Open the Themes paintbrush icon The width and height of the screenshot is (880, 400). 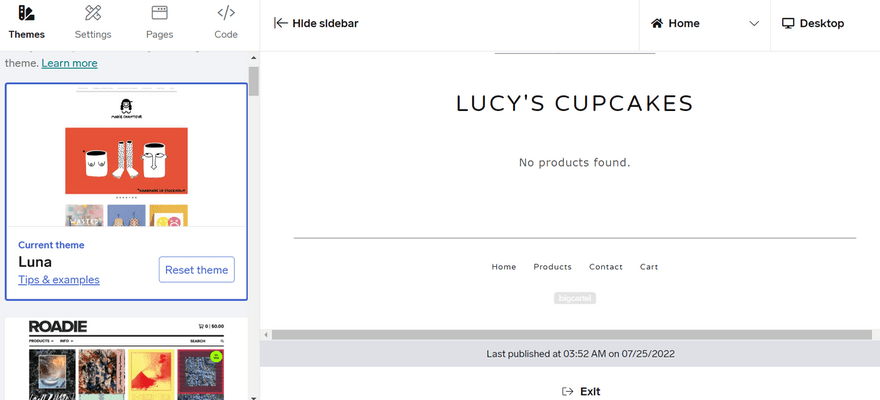point(27,13)
